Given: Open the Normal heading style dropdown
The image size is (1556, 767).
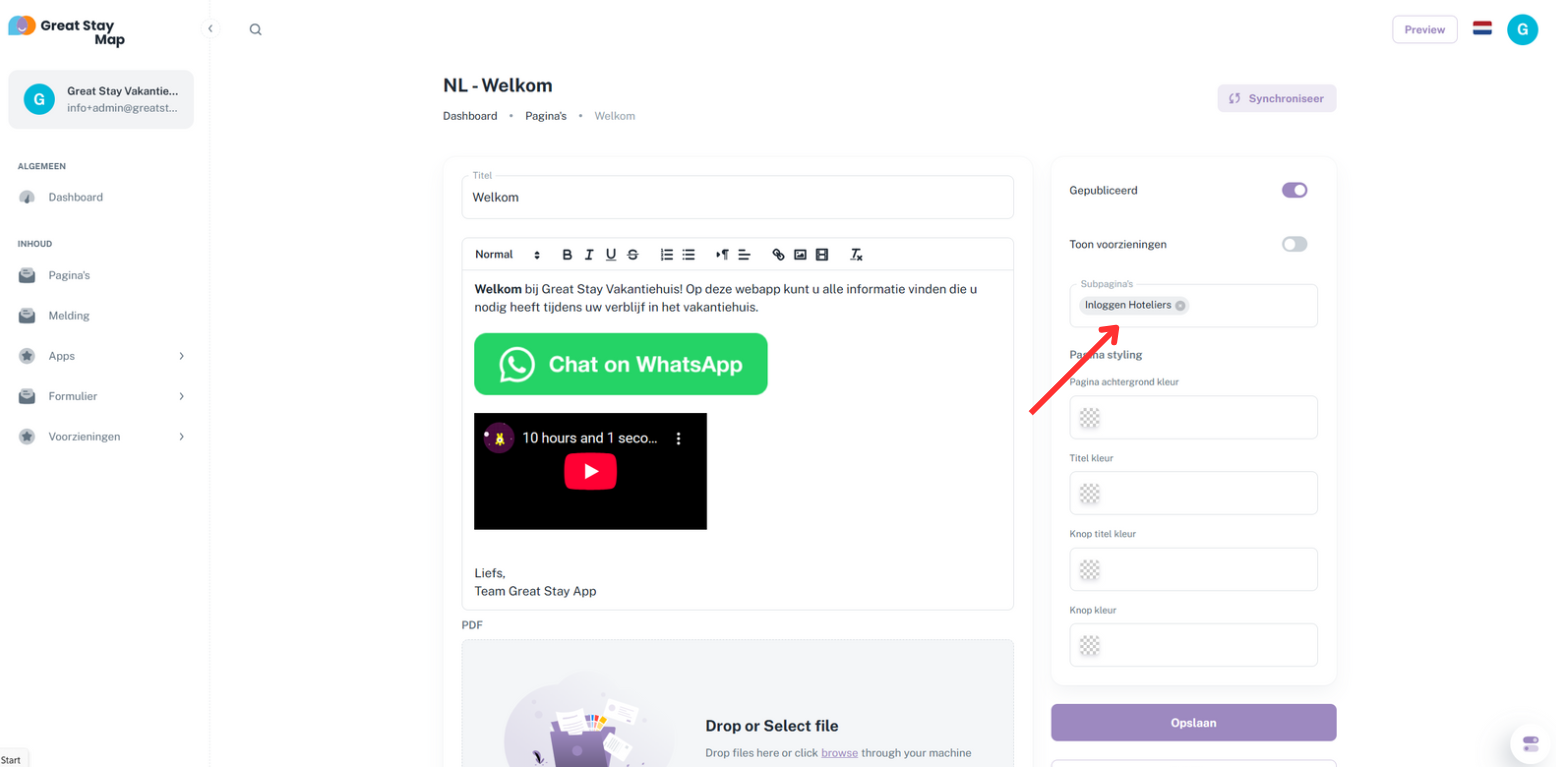Looking at the screenshot, I should coord(507,255).
